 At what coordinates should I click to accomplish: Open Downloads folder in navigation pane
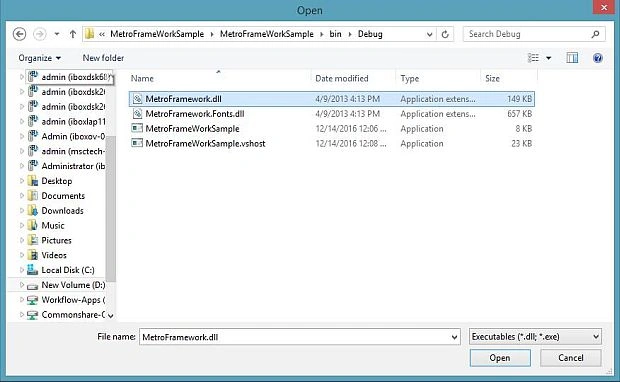click(x=62, y=211)
